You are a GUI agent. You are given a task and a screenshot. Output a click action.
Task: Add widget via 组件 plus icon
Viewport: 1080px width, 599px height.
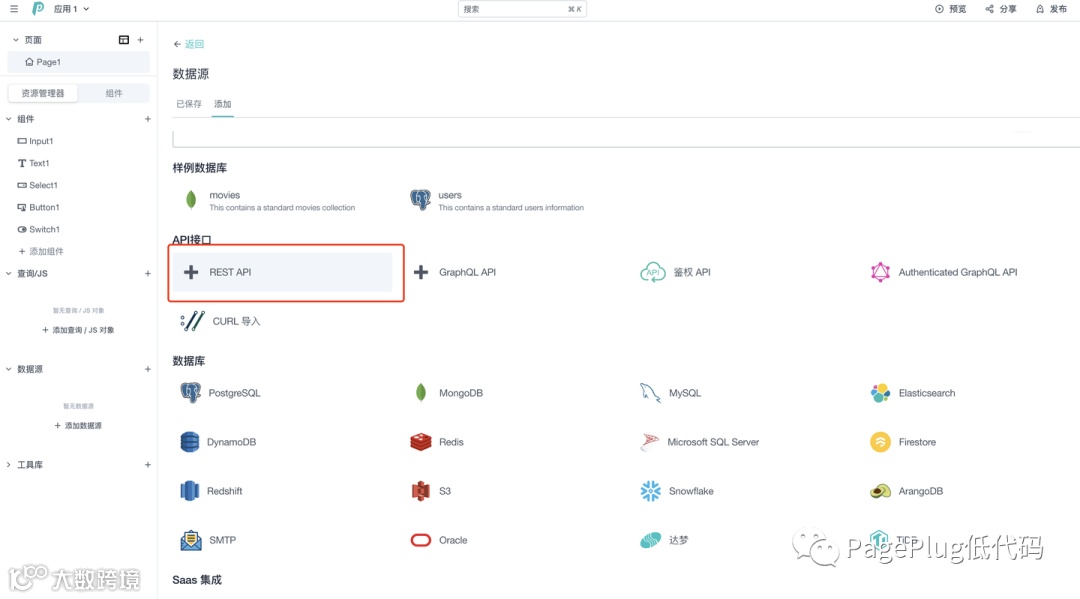click(x=147, y=119)
